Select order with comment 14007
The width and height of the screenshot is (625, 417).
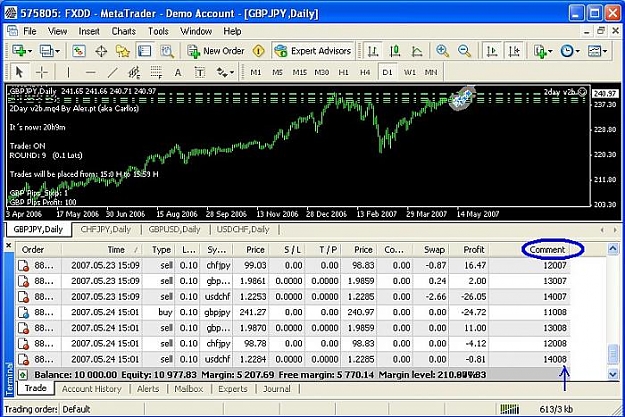point(293,297)
